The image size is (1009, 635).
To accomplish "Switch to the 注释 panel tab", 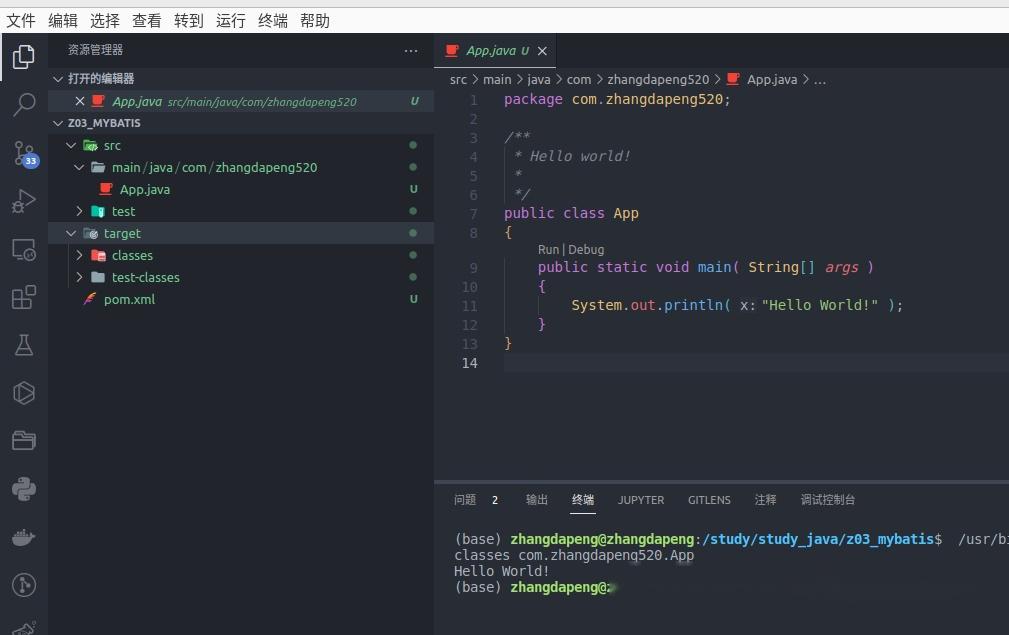I will pyautogui.click(x=766, y=500).
